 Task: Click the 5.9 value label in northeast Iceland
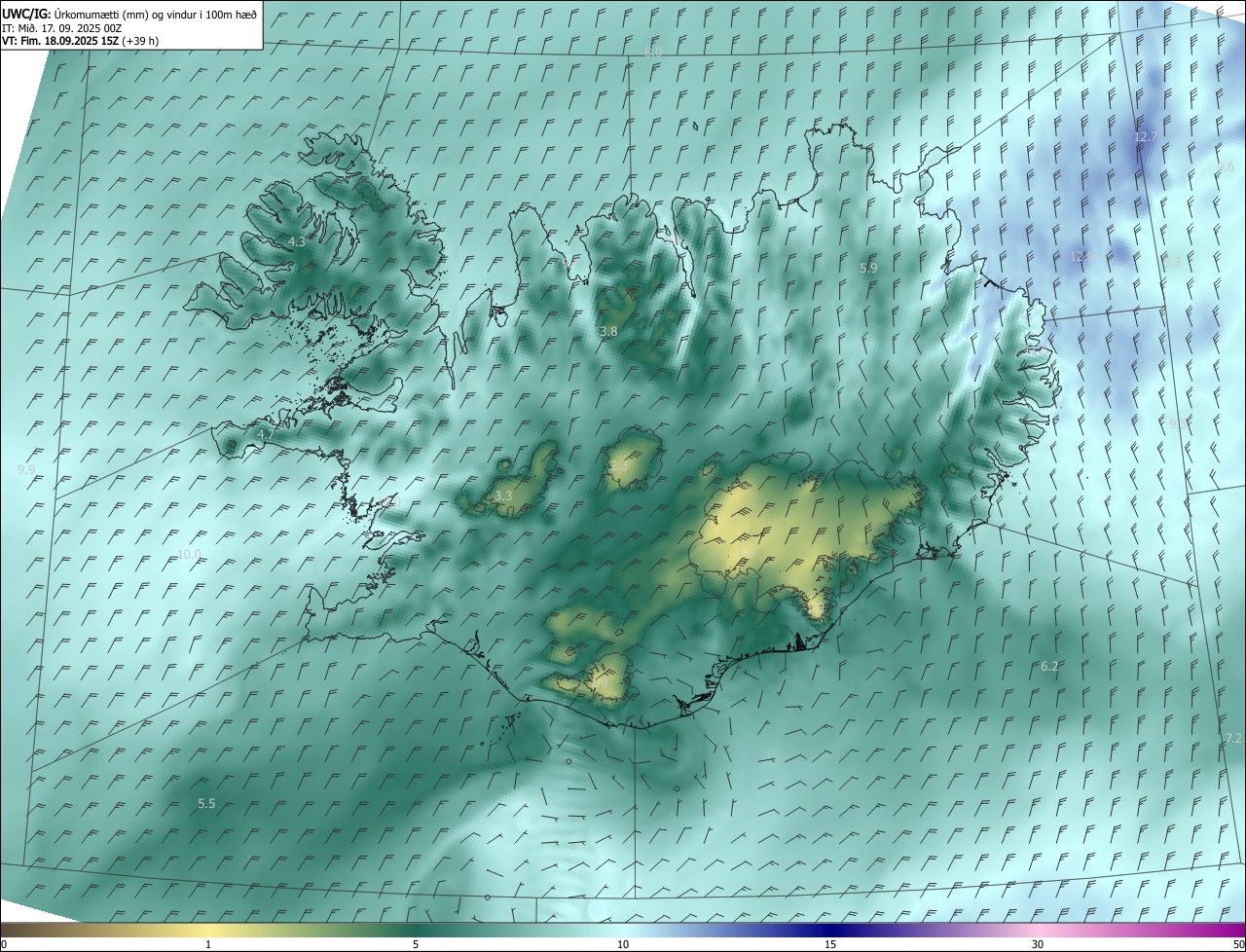869,268
